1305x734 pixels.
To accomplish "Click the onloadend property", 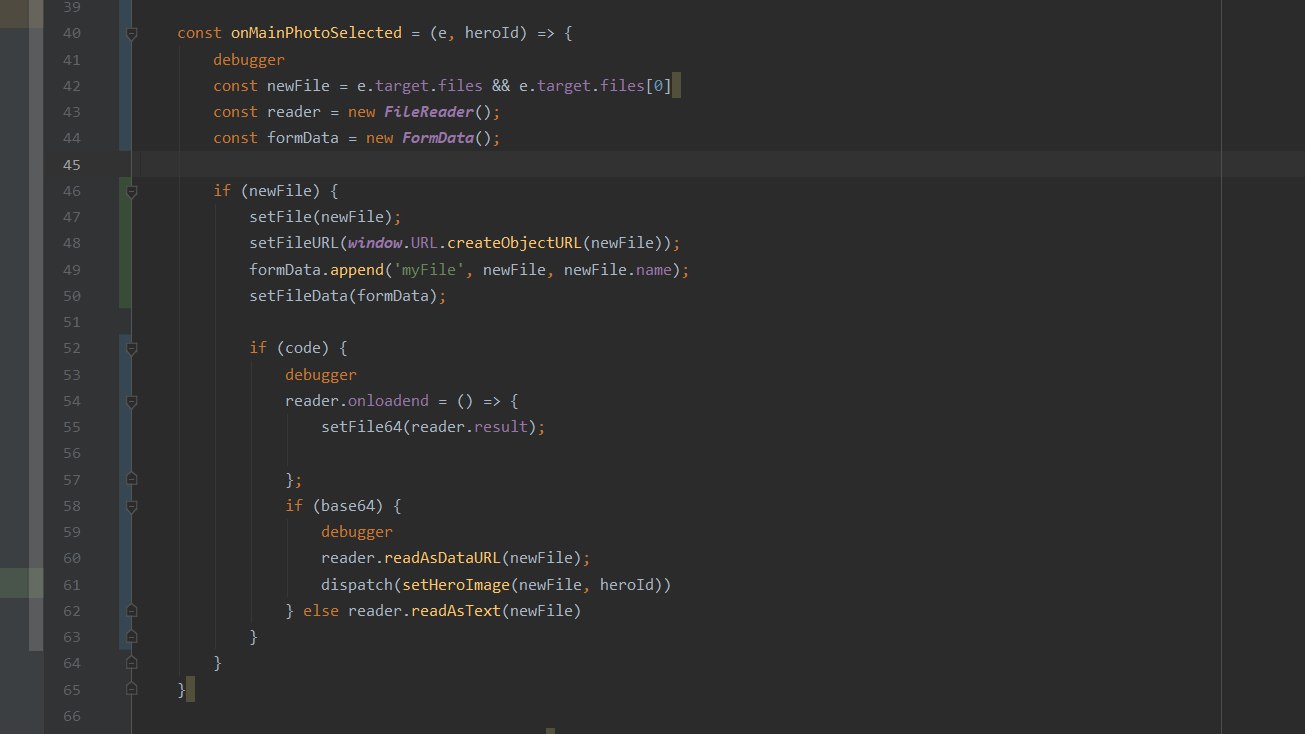I will point(388,401).
